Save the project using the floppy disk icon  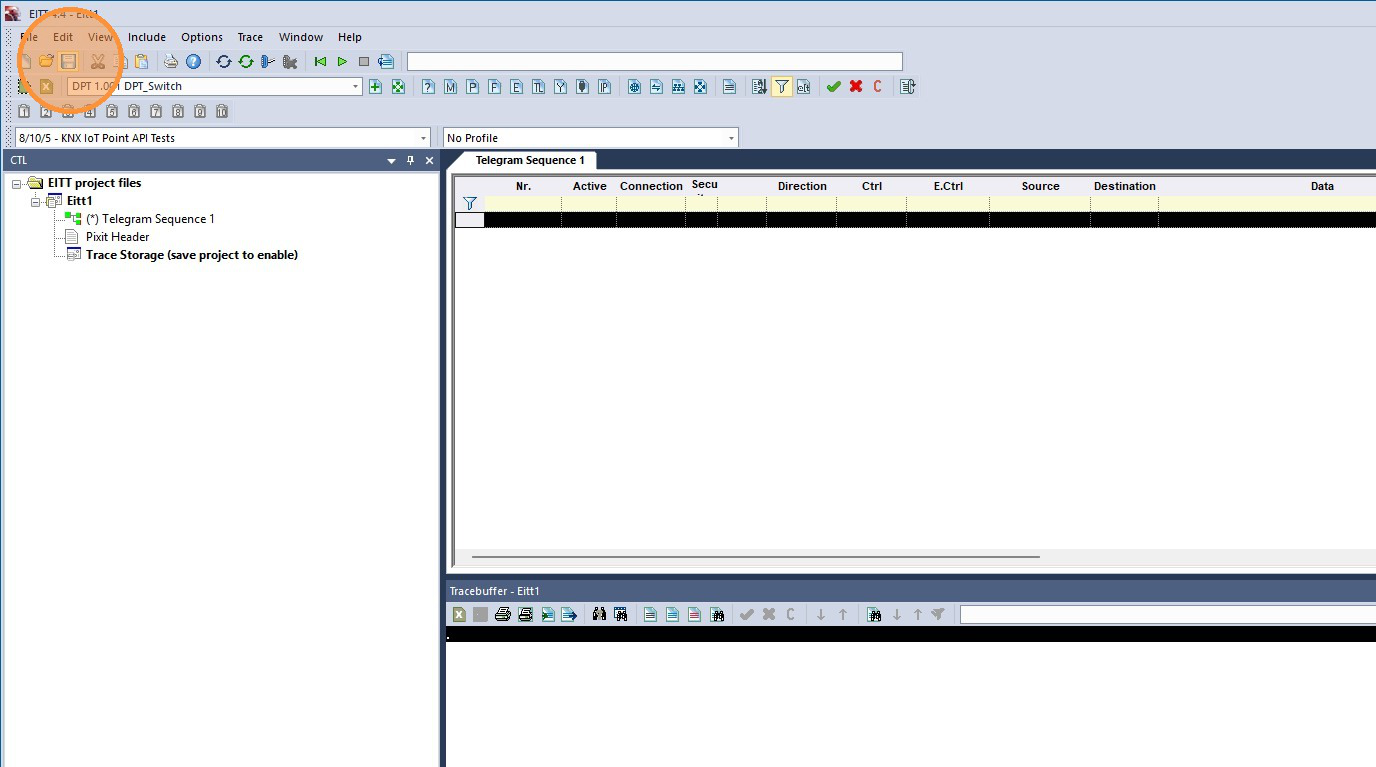tap(68, 61)
